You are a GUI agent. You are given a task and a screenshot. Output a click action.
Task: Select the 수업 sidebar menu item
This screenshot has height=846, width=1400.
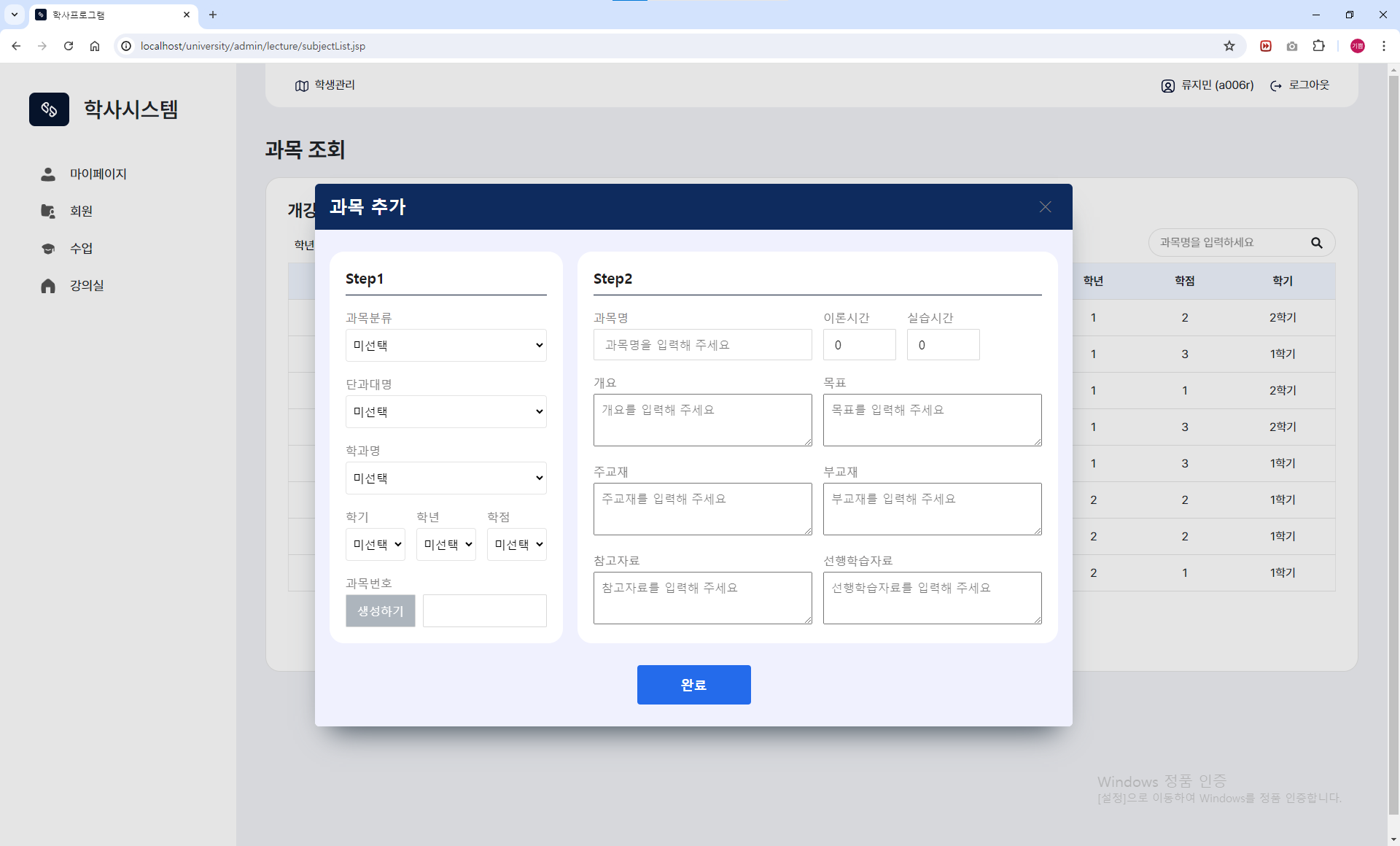[81, 248]
